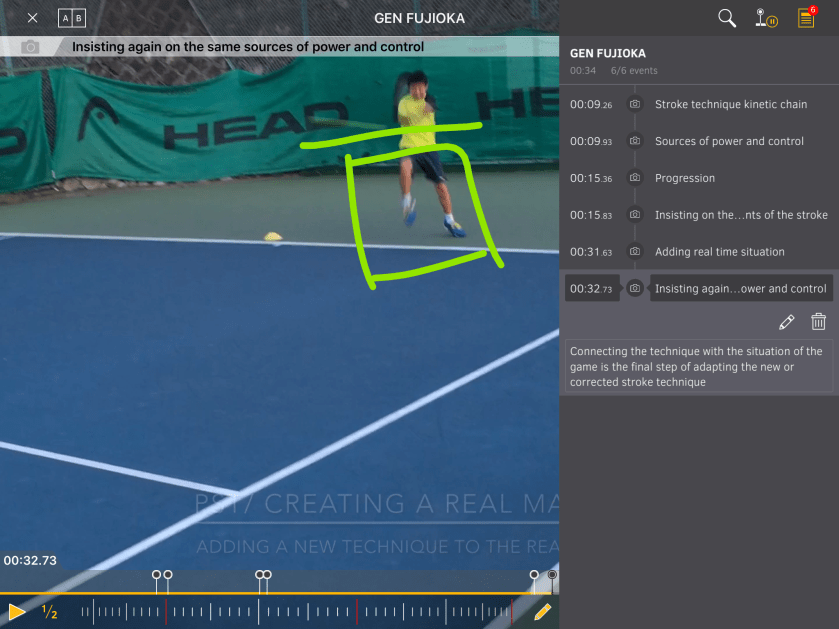Click the magnifier search icon
Viewport: 839px width, 629px height.
[727, 18]
